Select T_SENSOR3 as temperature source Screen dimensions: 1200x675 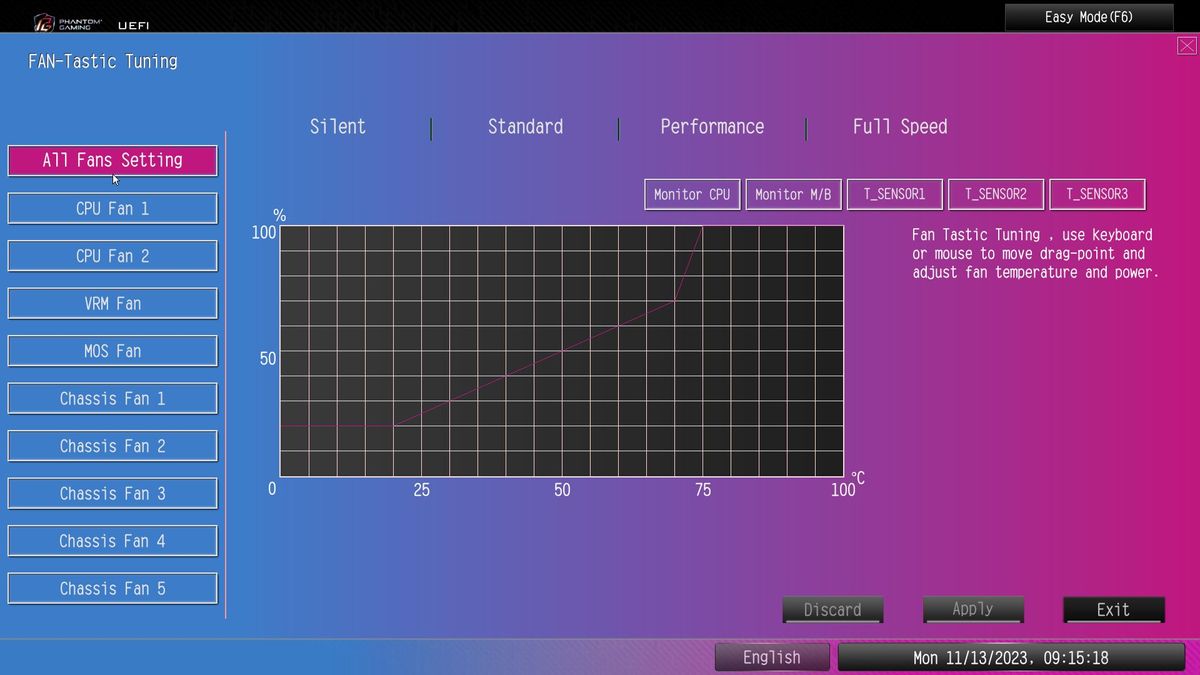pos(1097,194)
